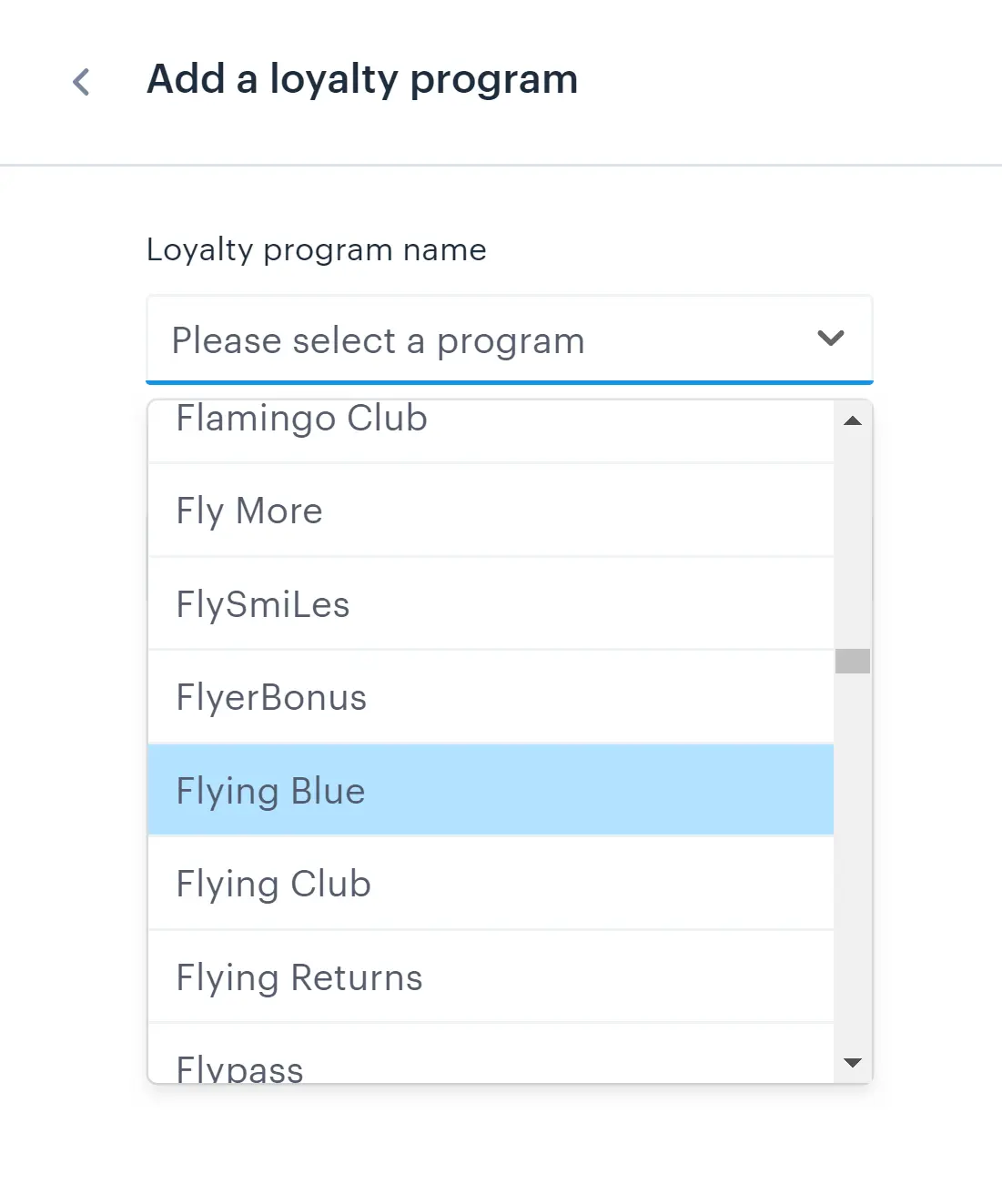Click scrollbar track below the thumb

(853, 865)
